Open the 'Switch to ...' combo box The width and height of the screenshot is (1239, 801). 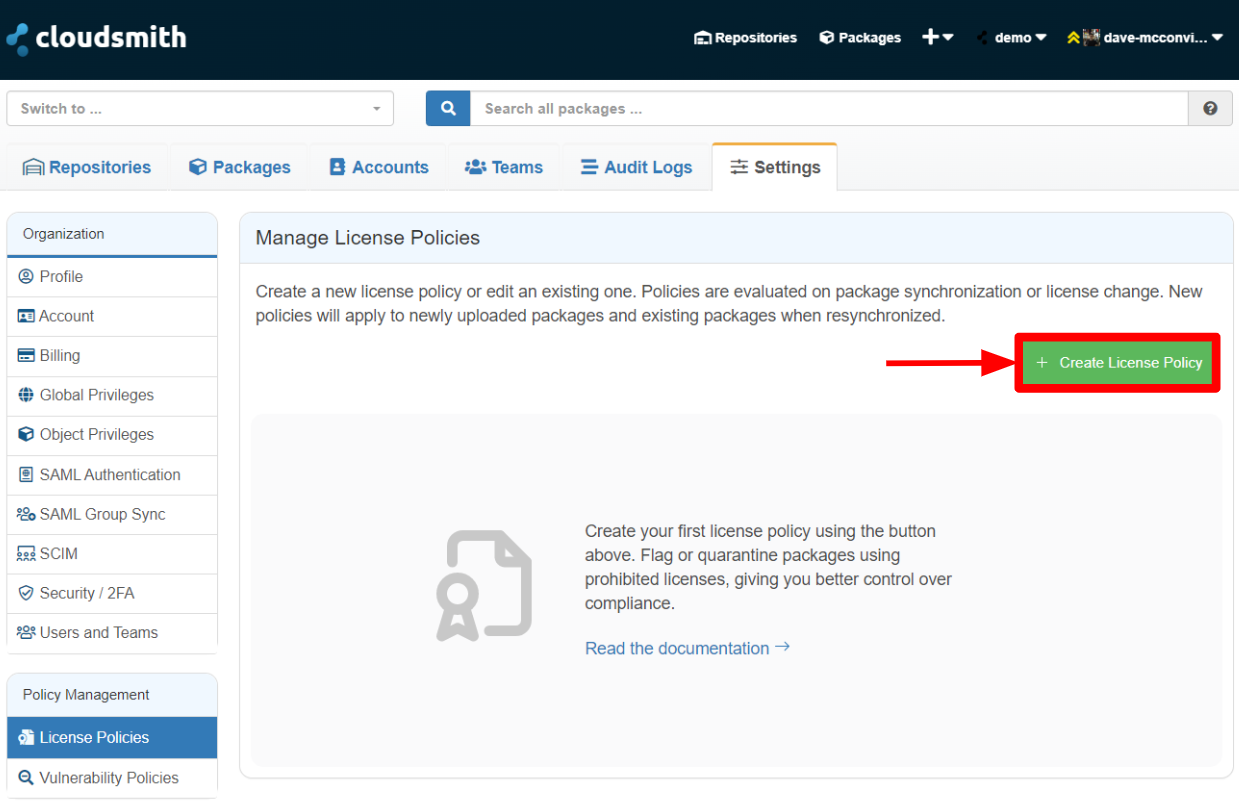point(200,109)
